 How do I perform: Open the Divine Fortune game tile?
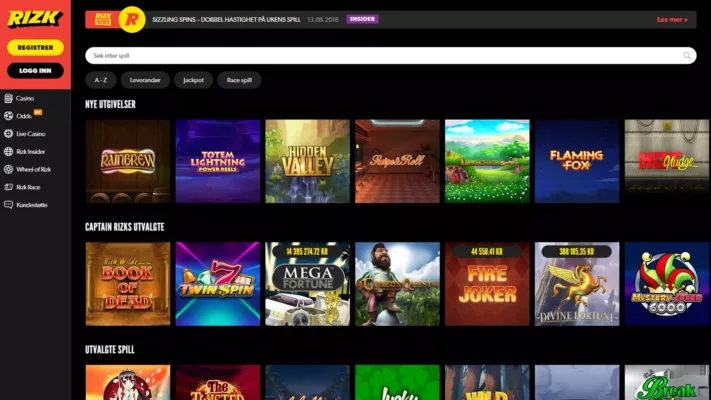[577, 284]
